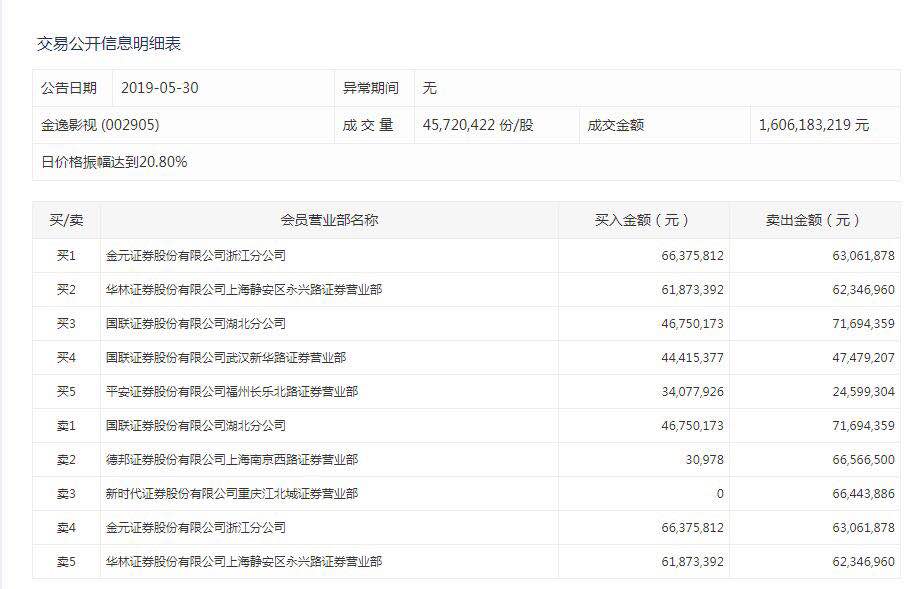This screenshot has height=589, width=914.
Task: Open 华林证券上海静安区永兴路 in the 买2 row
Action: [x=243, y=290]
